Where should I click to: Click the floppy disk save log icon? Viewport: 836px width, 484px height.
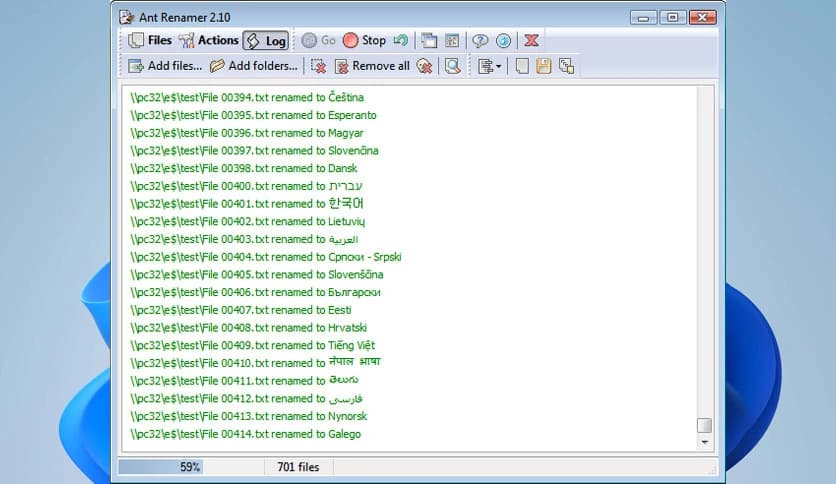[x=543, y=66]
